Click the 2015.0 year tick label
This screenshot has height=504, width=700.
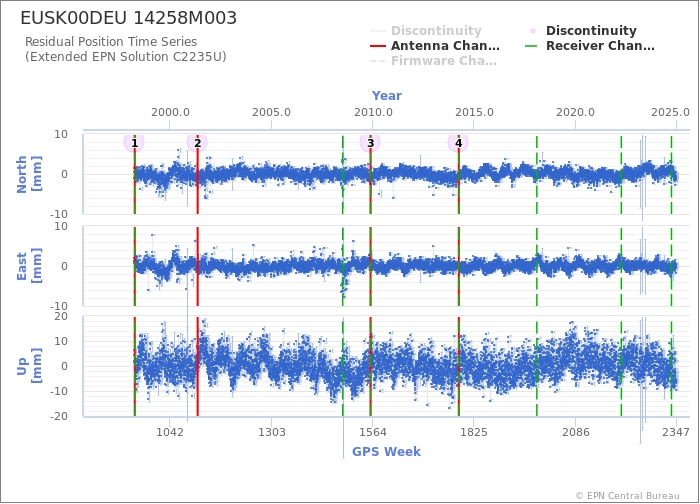click(x=474, y=112)
